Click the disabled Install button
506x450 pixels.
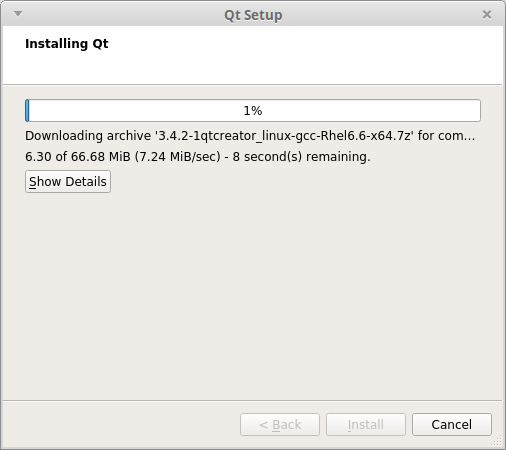[366, 425]
